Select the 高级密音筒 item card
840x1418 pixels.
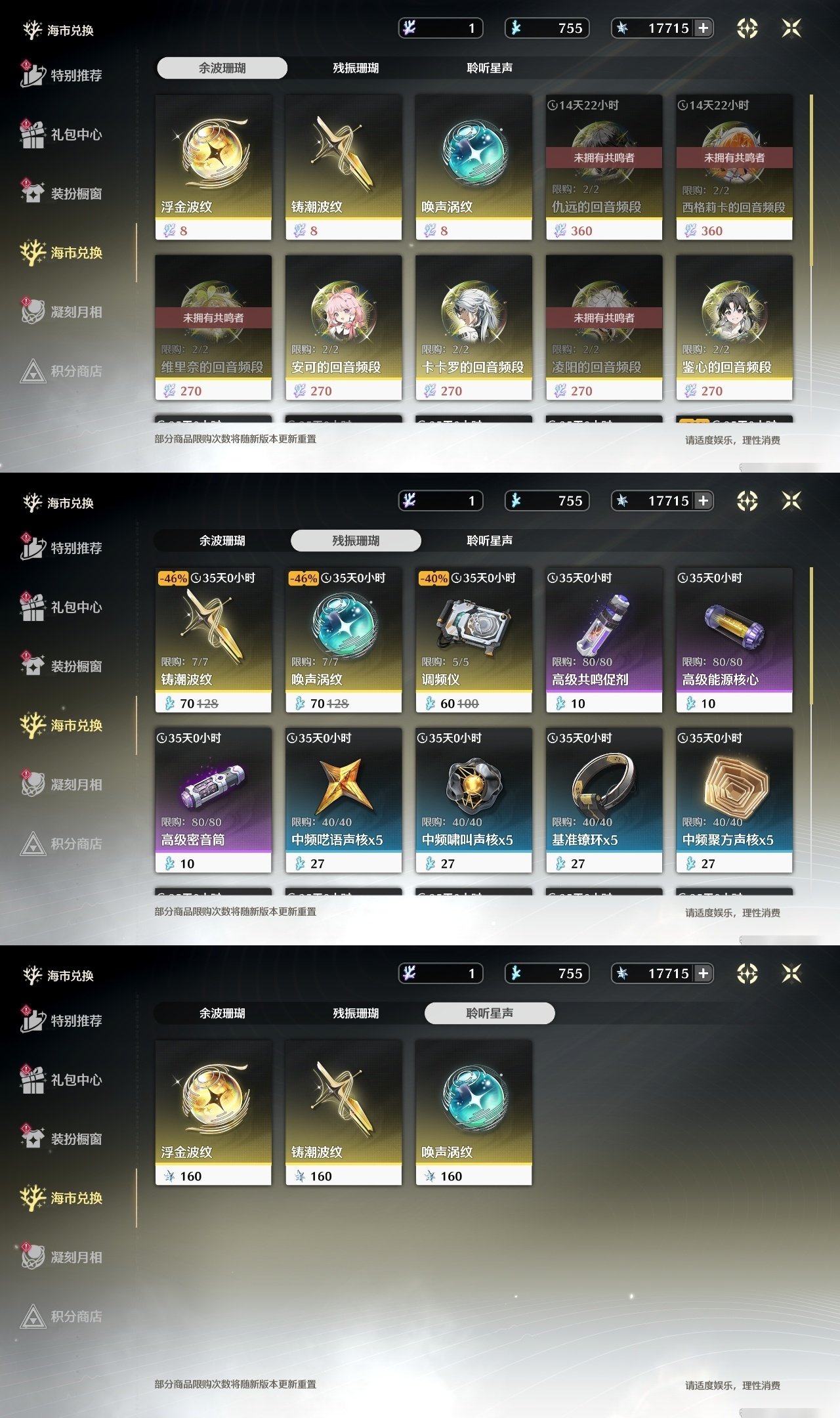point(213,800)
